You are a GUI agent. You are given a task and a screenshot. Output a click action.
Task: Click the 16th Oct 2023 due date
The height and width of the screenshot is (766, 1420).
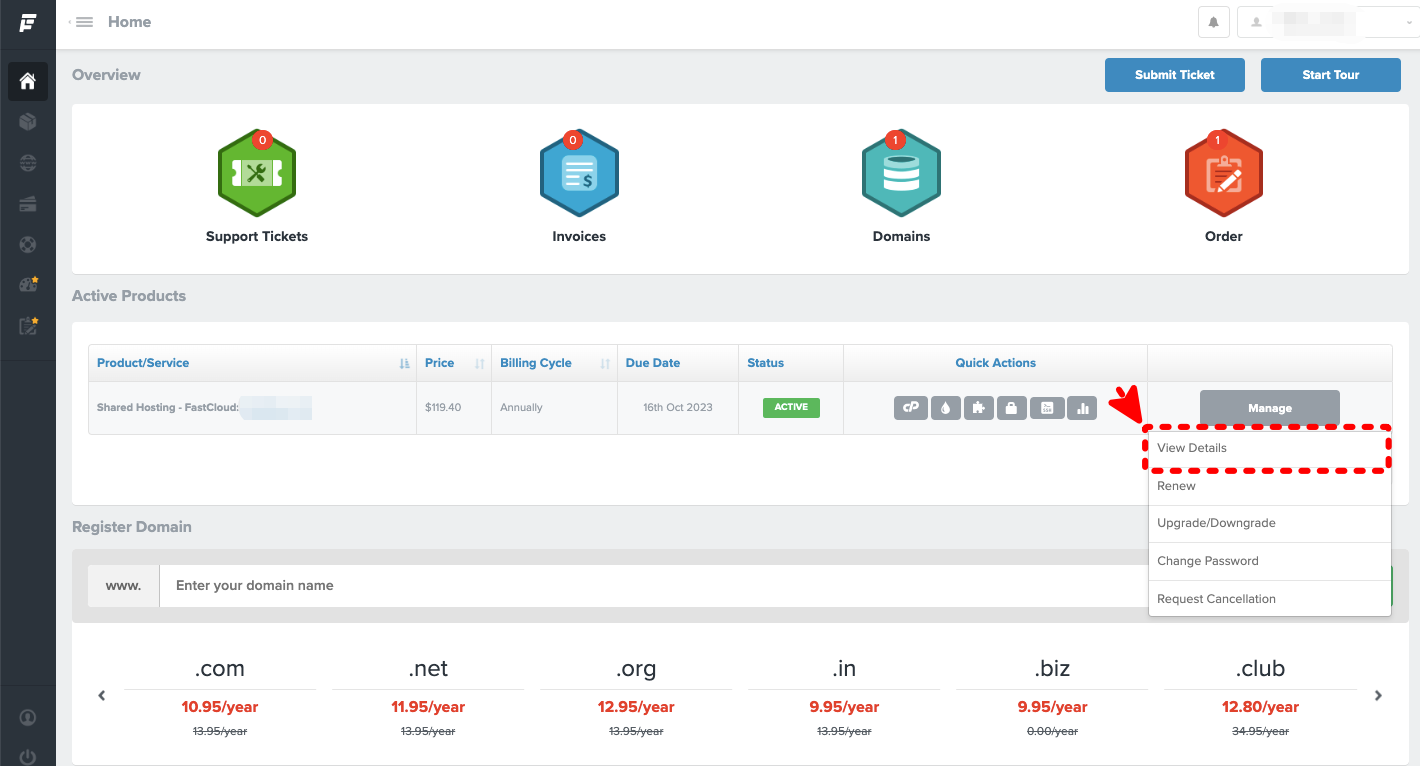click(678, 408)
